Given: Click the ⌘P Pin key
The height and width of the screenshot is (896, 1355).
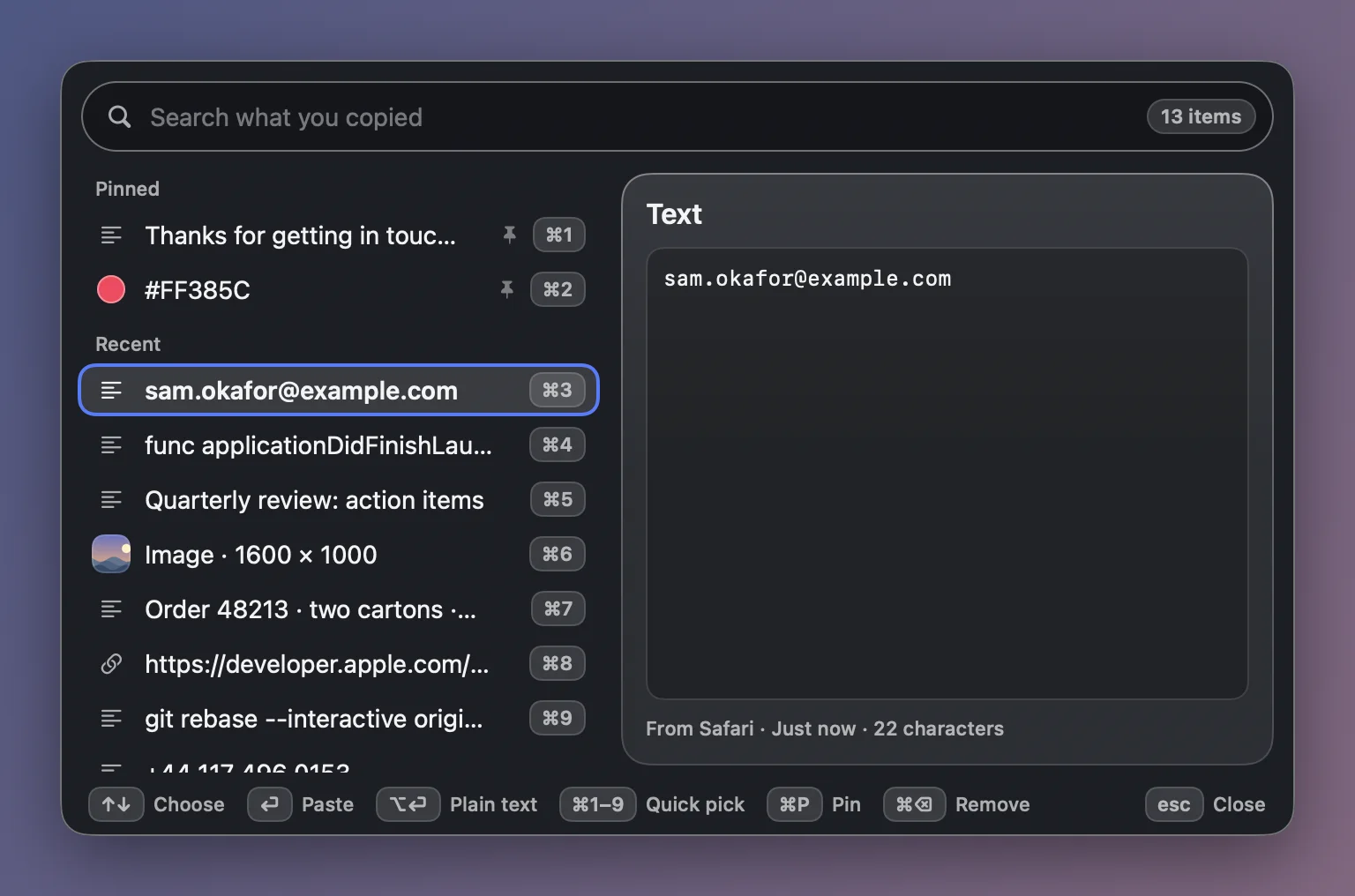Looking at the screenshot, I should click(x=795, y=804).
